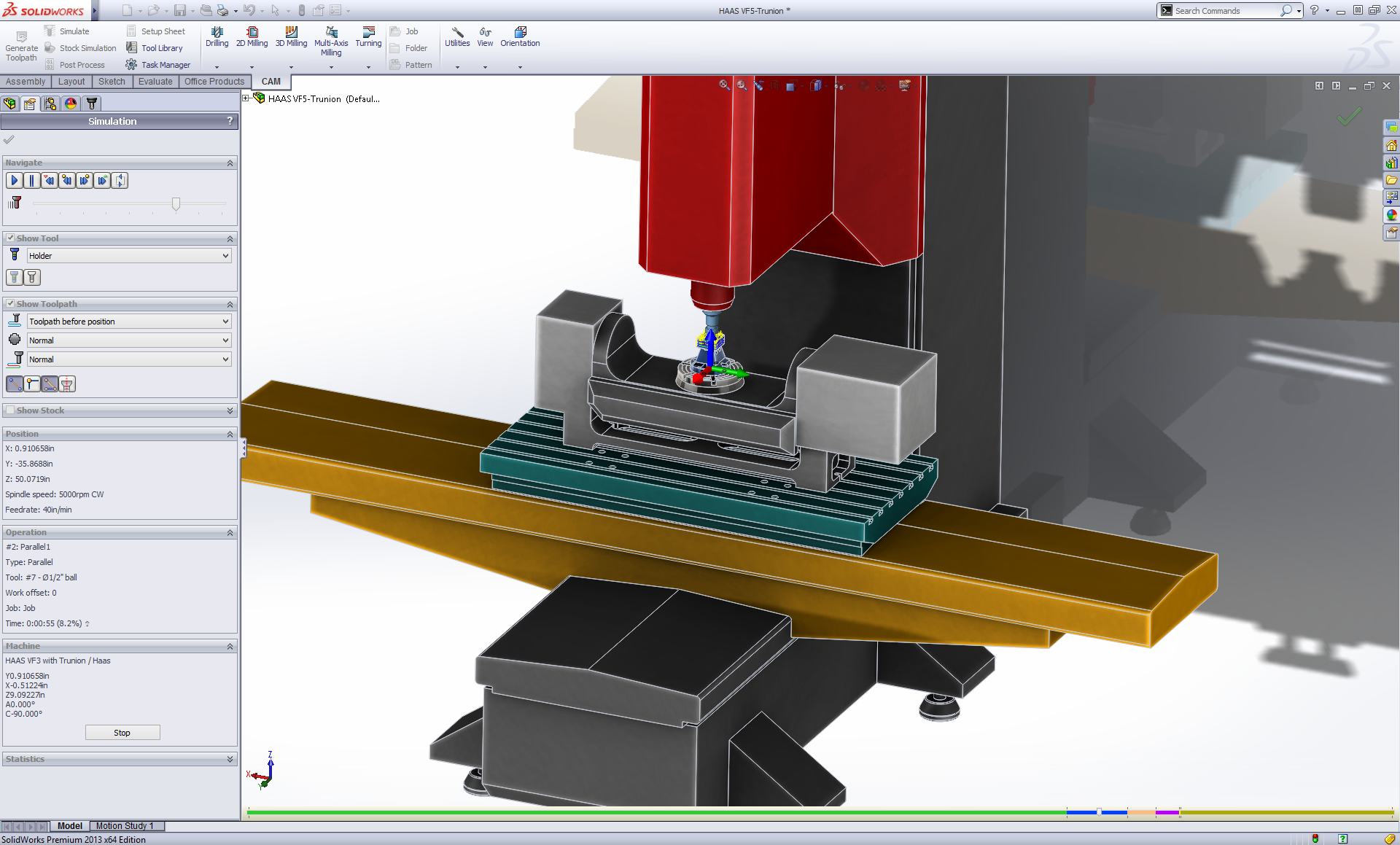Switch to the Assembly tab

point(26,82)
